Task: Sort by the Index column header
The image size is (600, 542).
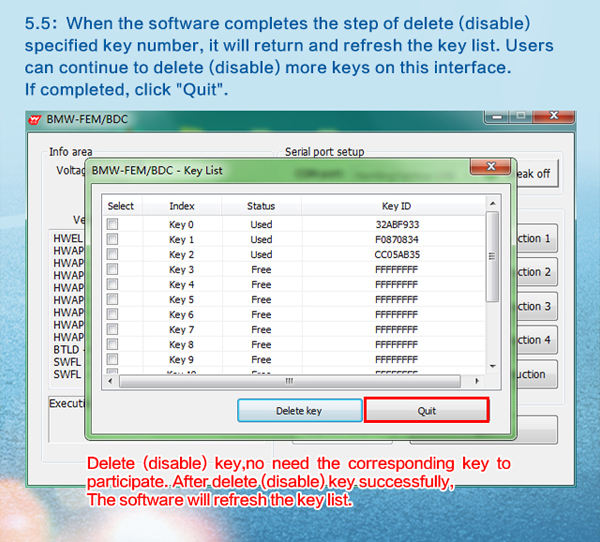Action: pos(182,206)
